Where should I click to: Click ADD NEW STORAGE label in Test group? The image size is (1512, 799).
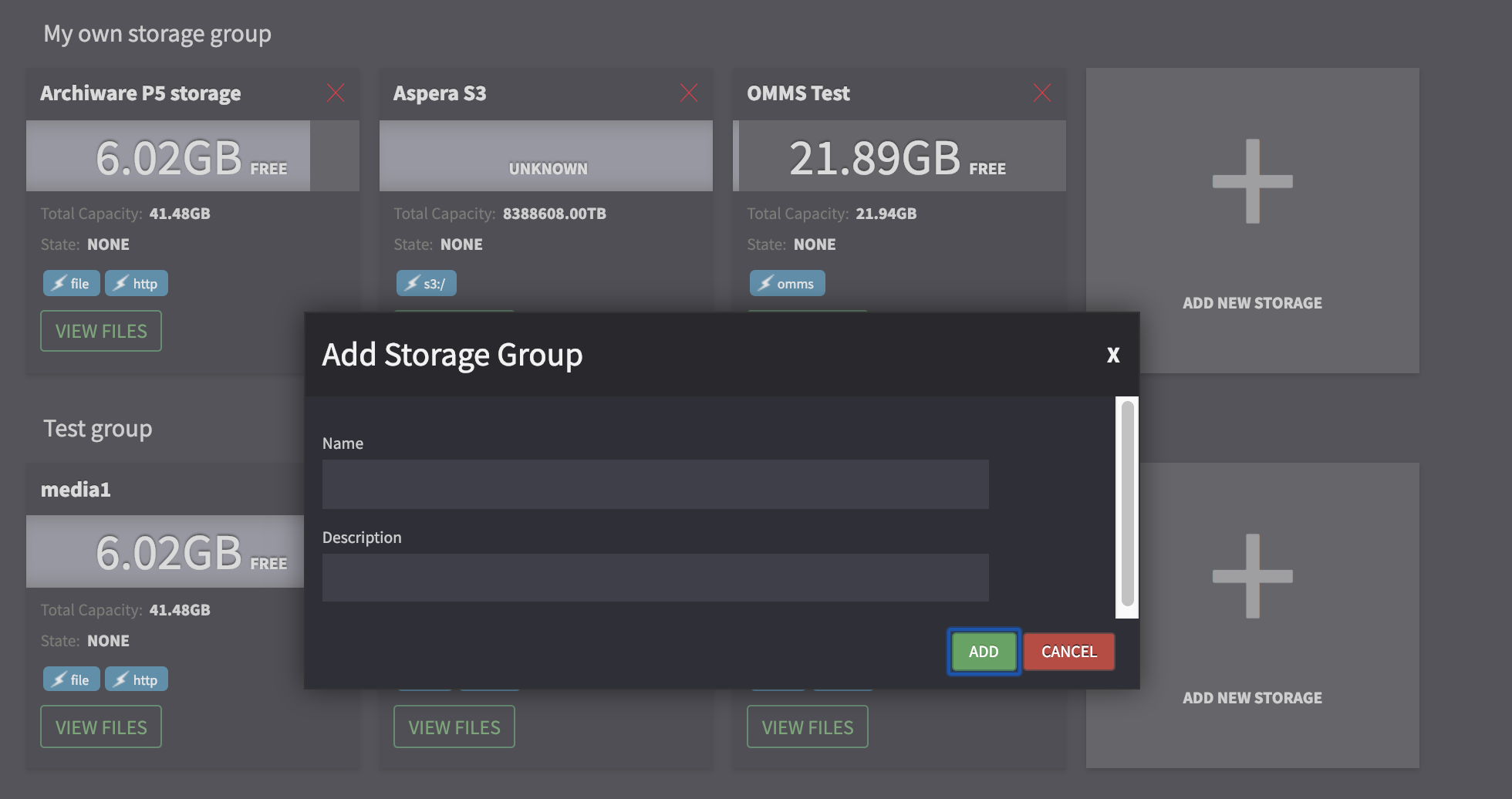[x=1252, y=698]
